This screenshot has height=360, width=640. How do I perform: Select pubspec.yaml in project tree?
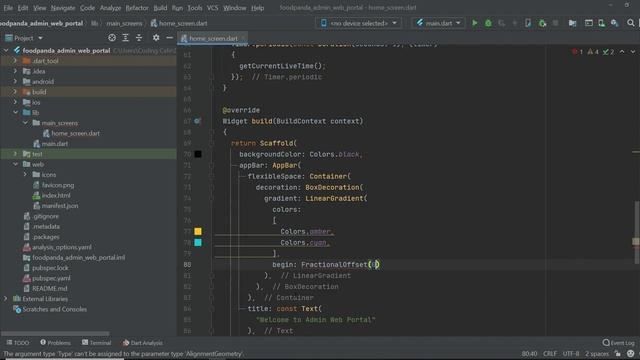click(46, 278)
